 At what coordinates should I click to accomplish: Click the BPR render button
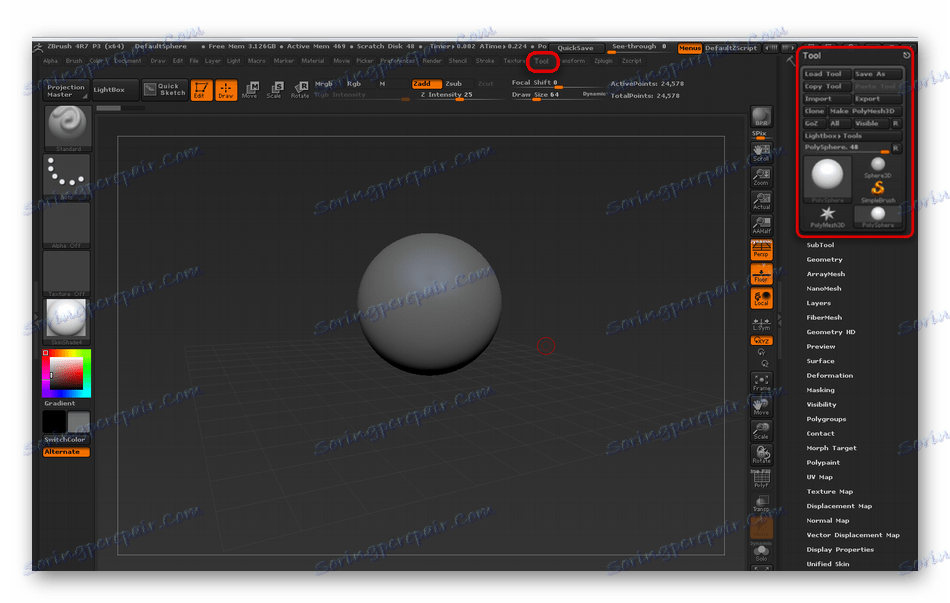pyautogui.click(x=762, y=116)
